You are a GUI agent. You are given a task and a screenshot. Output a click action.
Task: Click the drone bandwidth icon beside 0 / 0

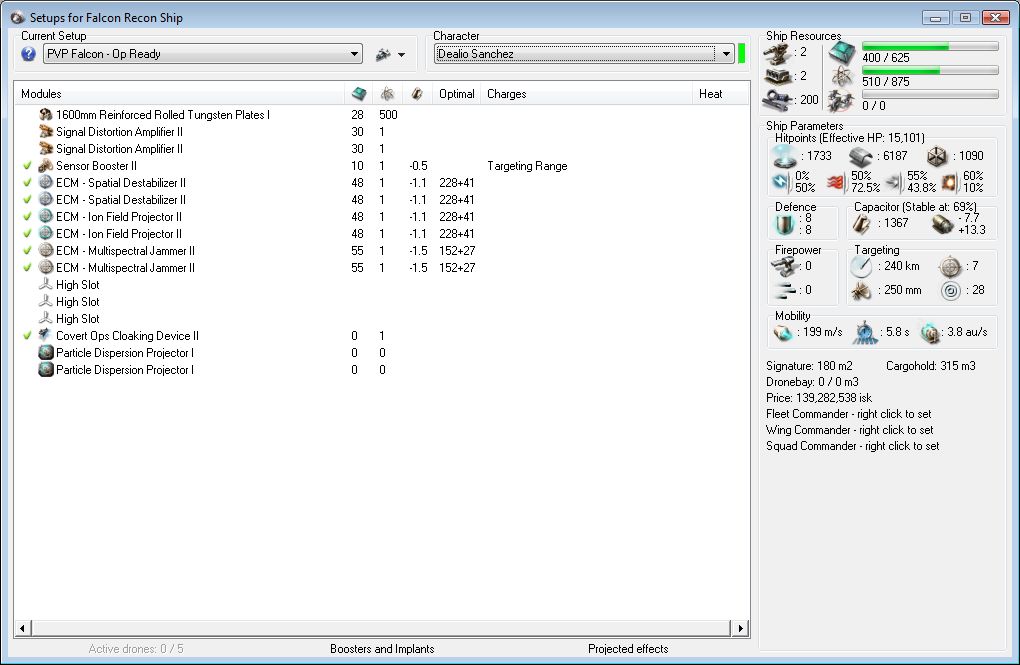pos(842,101)
